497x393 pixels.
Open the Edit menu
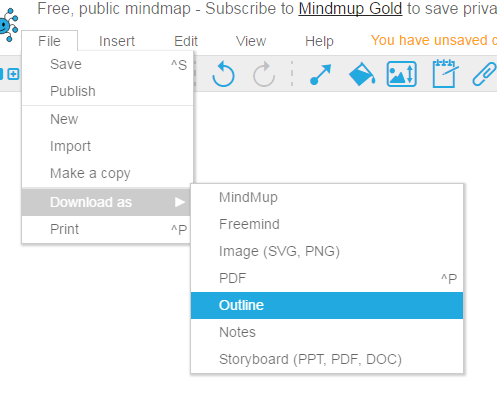pyautogui.click(x=186, y=41)
